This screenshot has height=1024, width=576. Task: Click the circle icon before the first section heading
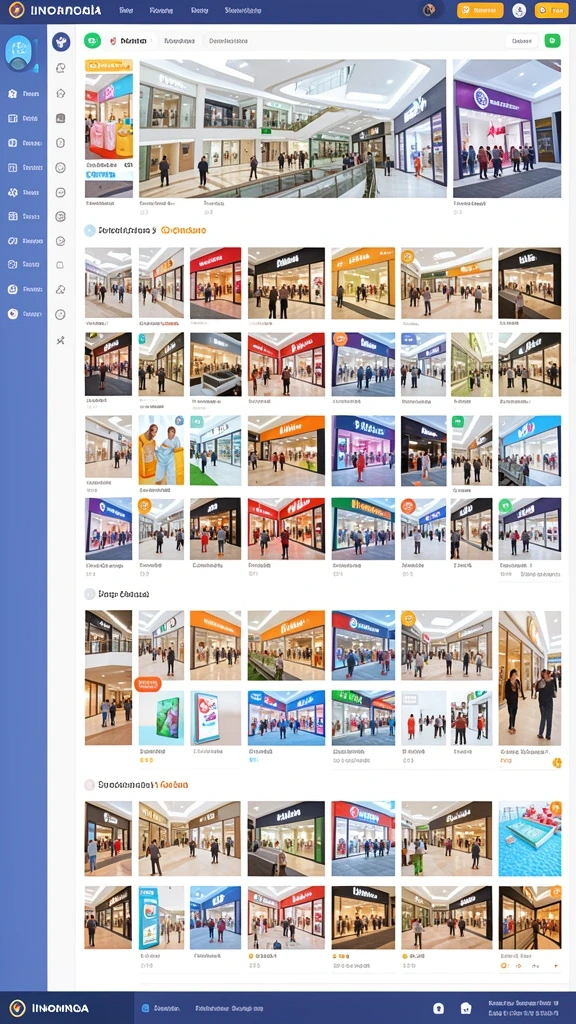click(90, 231)
